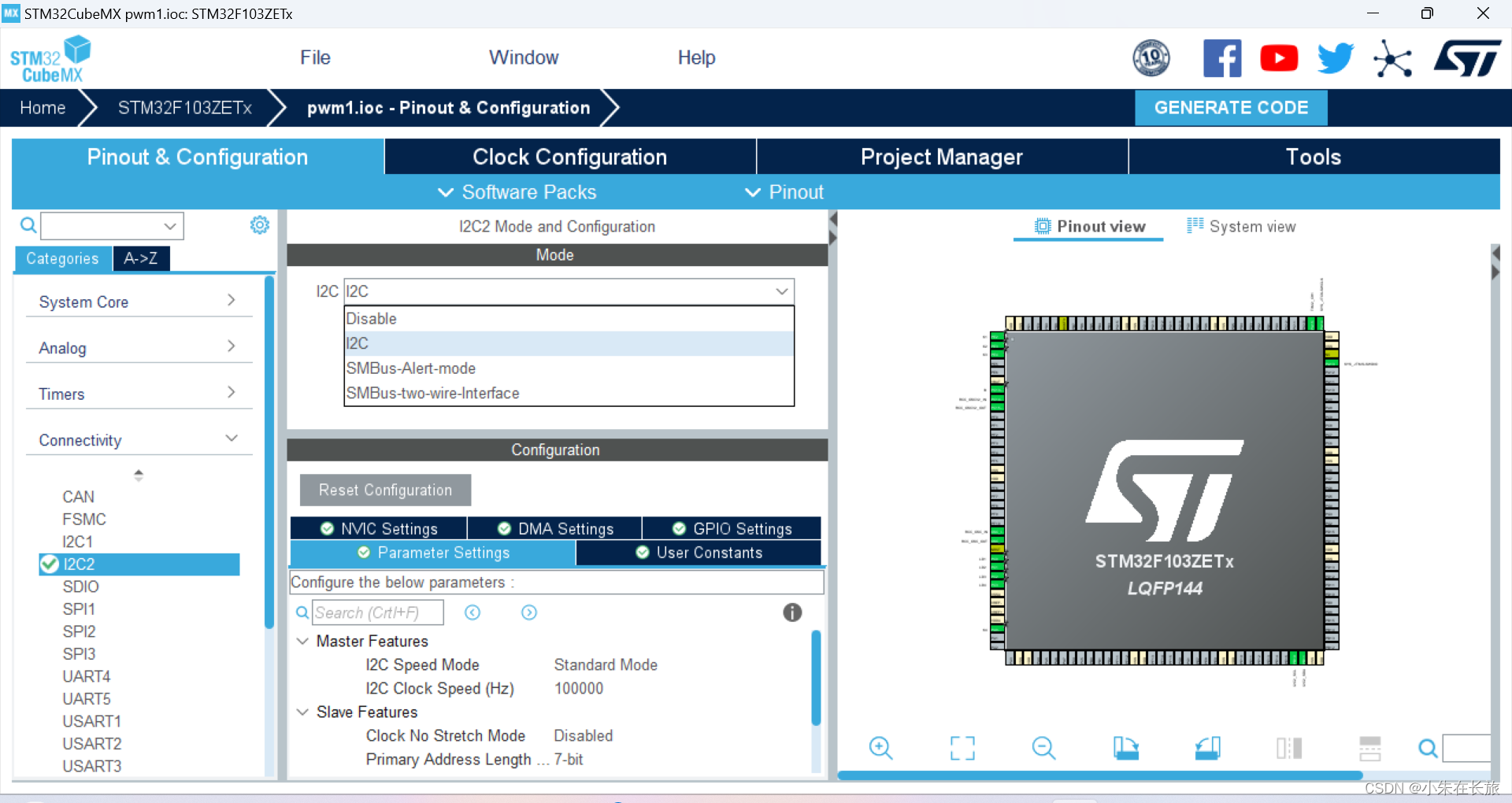Click the horizontal split view icon
The height and width of the screenshot is (803, 1512).
[1370, 748]
